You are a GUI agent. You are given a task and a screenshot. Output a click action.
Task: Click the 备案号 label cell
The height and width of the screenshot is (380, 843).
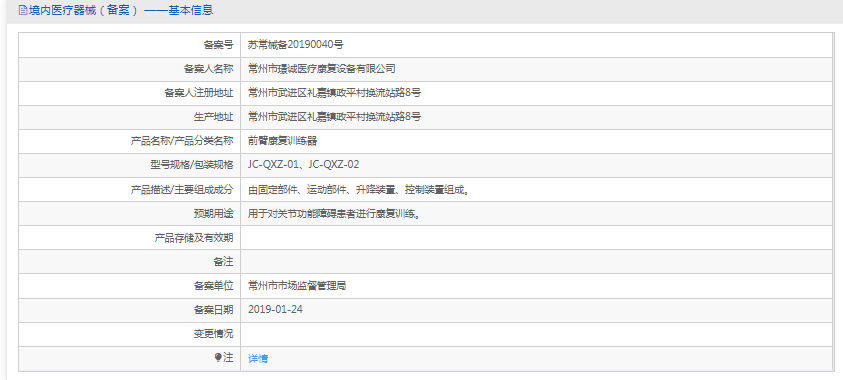pyautogui.click(x=130, y=45)
